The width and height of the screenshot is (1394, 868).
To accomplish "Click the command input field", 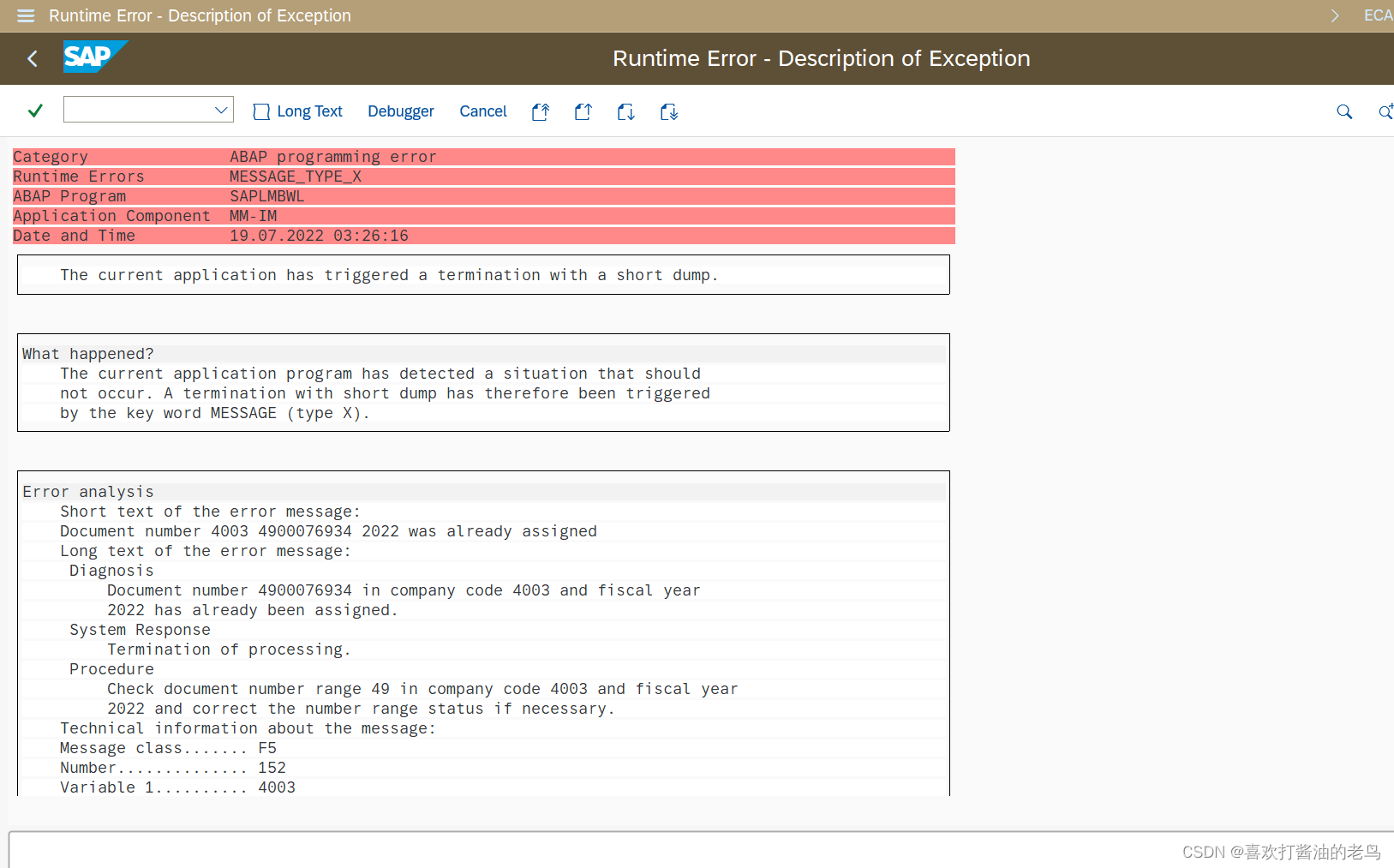I will pos(137,109).
